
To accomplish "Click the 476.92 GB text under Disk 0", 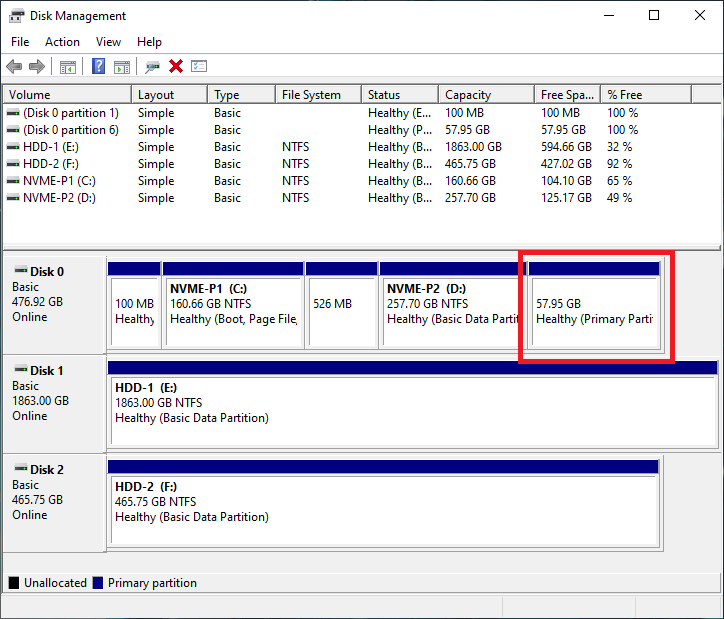I will (x=37, y=302).
